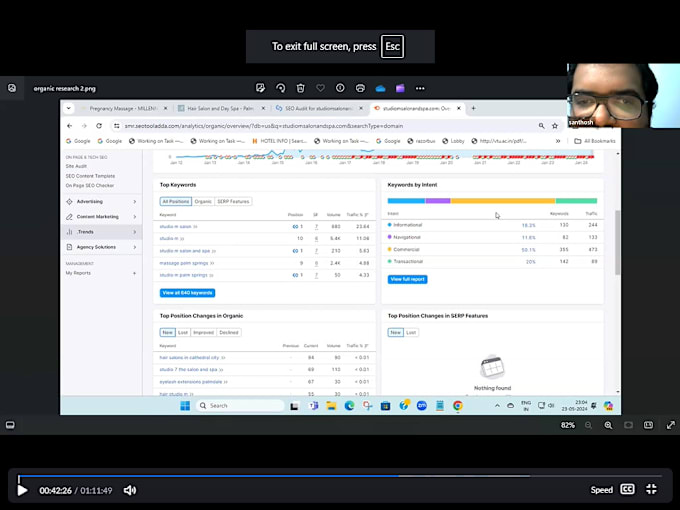Expand viewer with the diagonal arrow icon

[670, 425]
